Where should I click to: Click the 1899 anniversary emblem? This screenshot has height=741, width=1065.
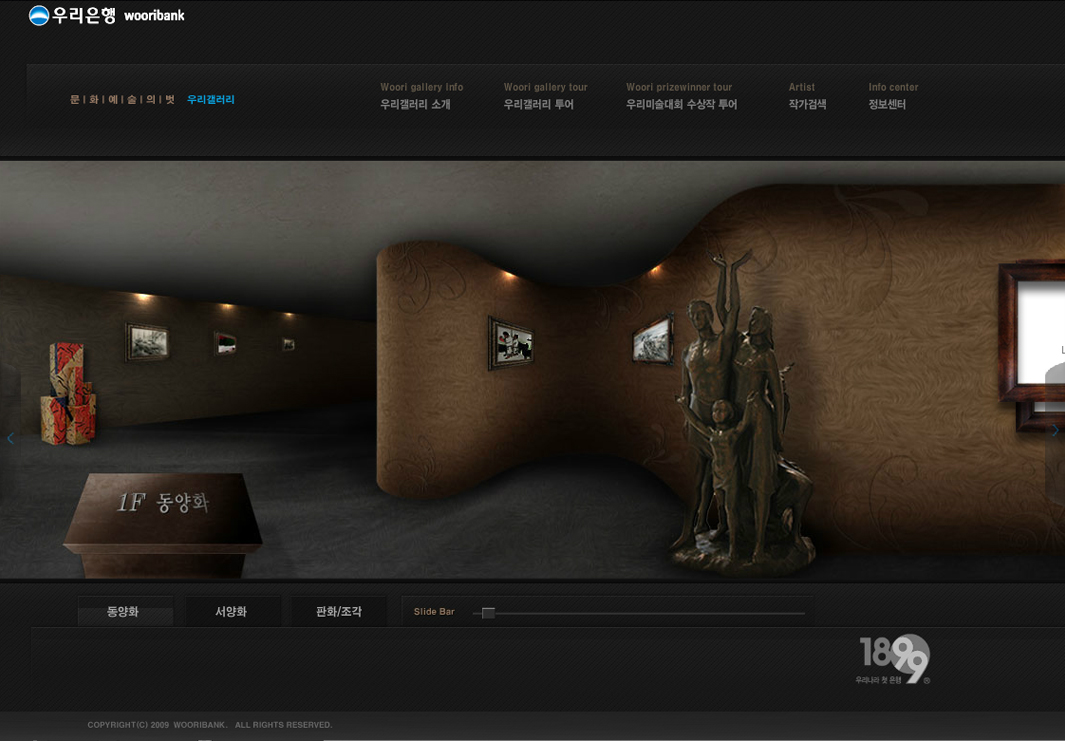(x=894, y=659)
